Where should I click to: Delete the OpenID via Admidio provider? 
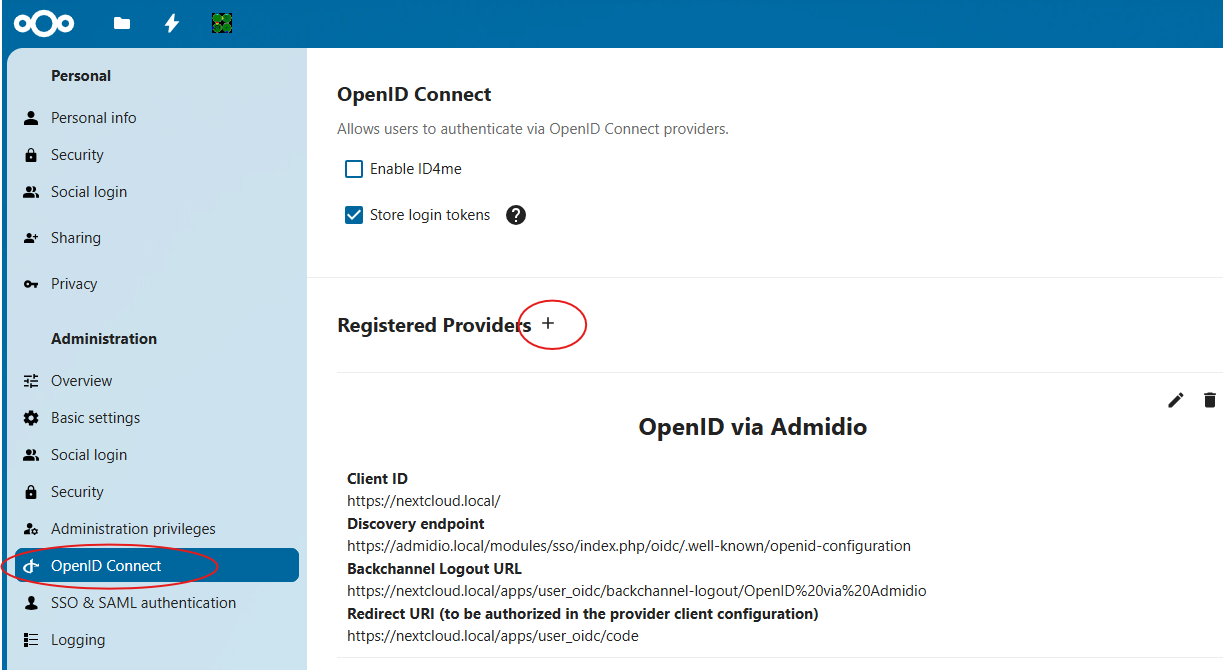coord(1210,400)
